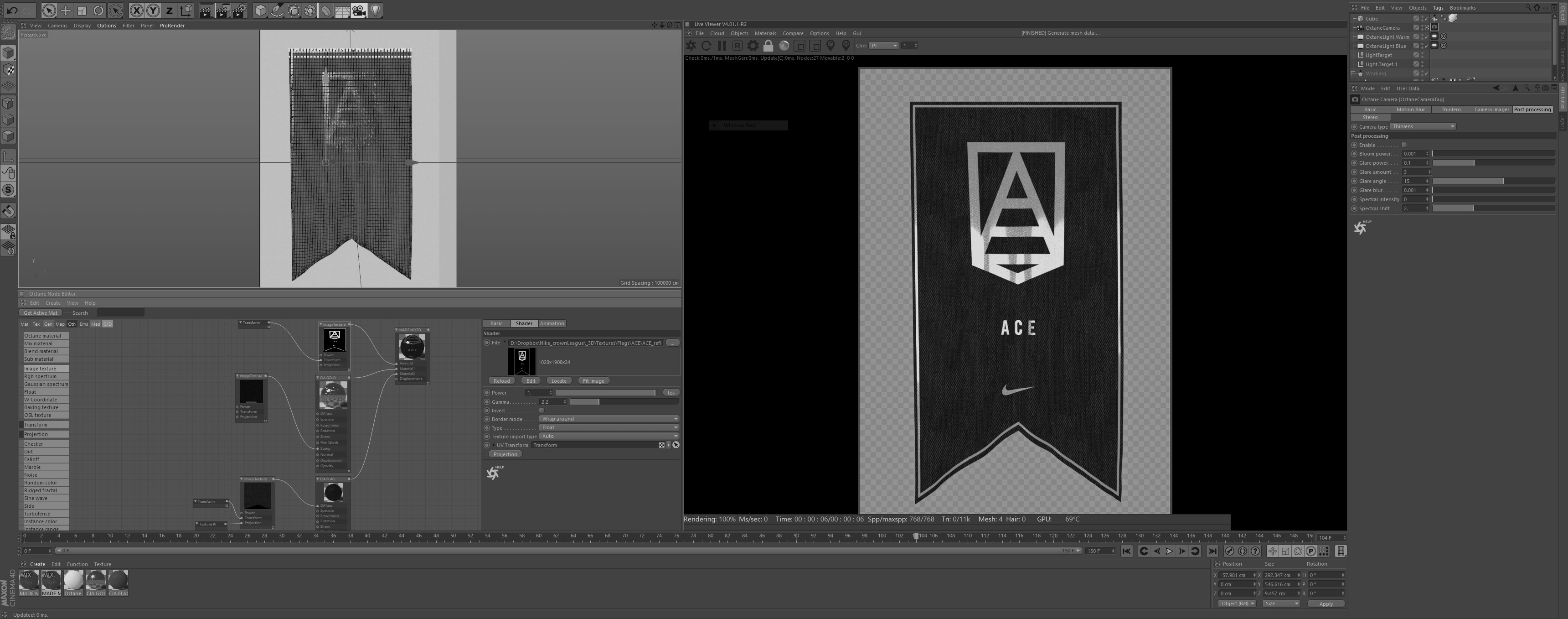The image size is (1568, 619).
Task: Click the Undo arrow in top toolbar
Action: point(11,10)
